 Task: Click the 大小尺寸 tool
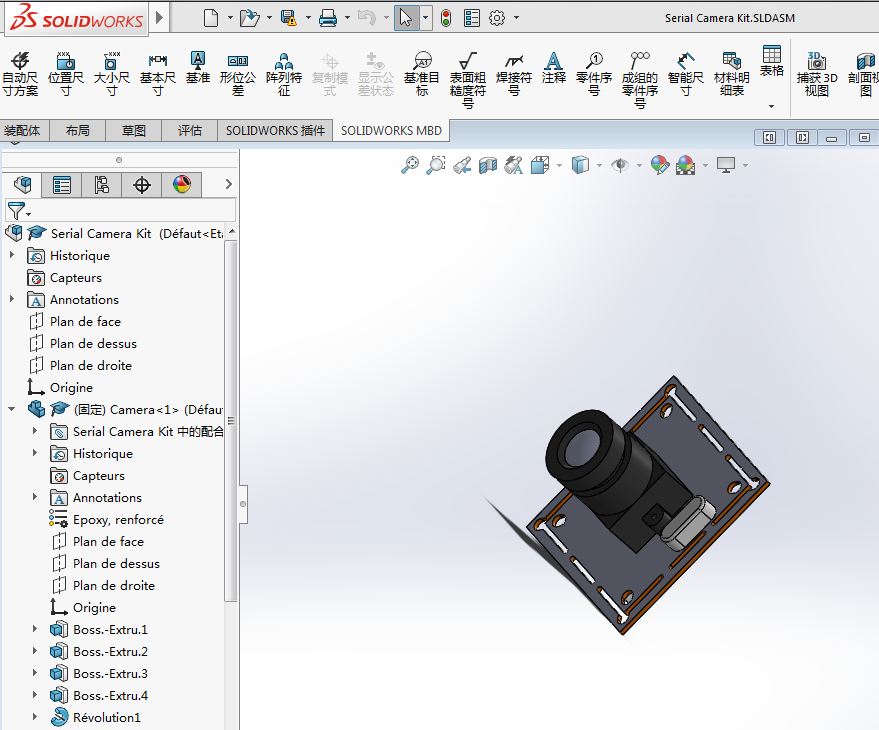[112, 75]
